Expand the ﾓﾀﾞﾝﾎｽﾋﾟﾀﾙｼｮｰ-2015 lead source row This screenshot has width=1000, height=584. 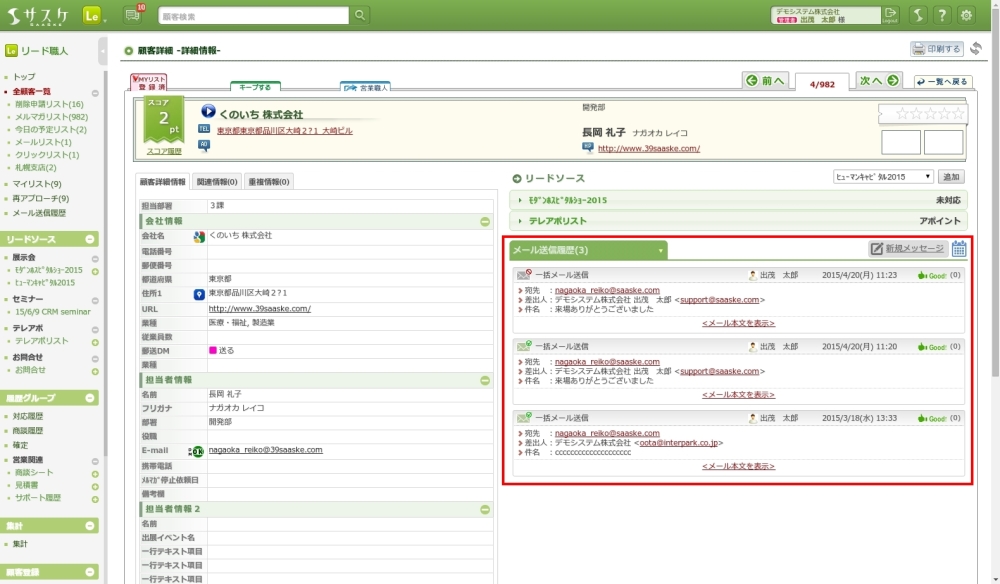coord(738,200)
